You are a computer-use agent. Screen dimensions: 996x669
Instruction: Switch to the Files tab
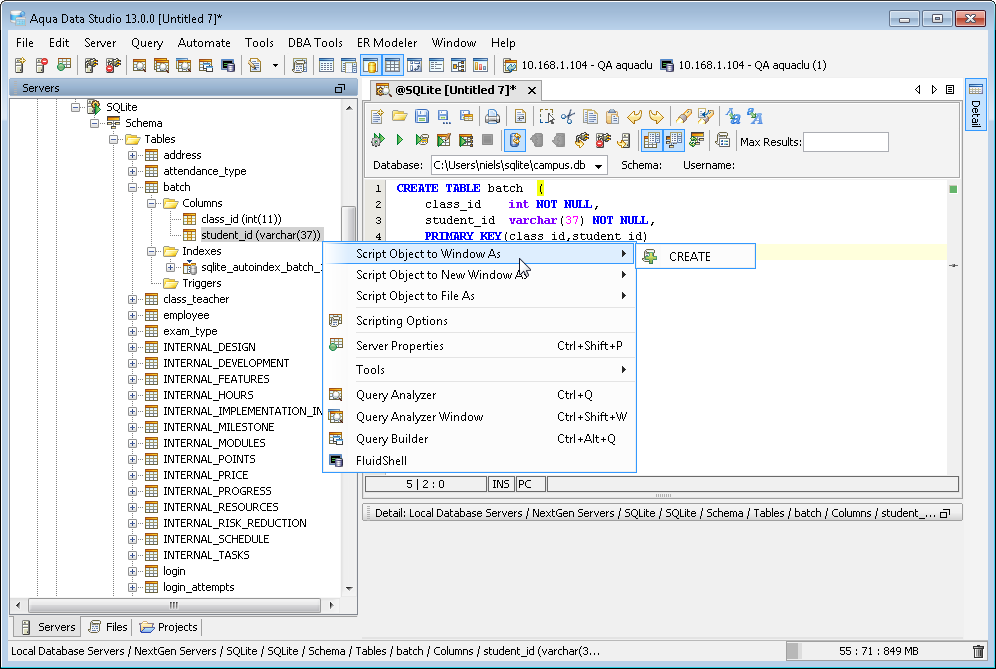[x=108, y=627]
